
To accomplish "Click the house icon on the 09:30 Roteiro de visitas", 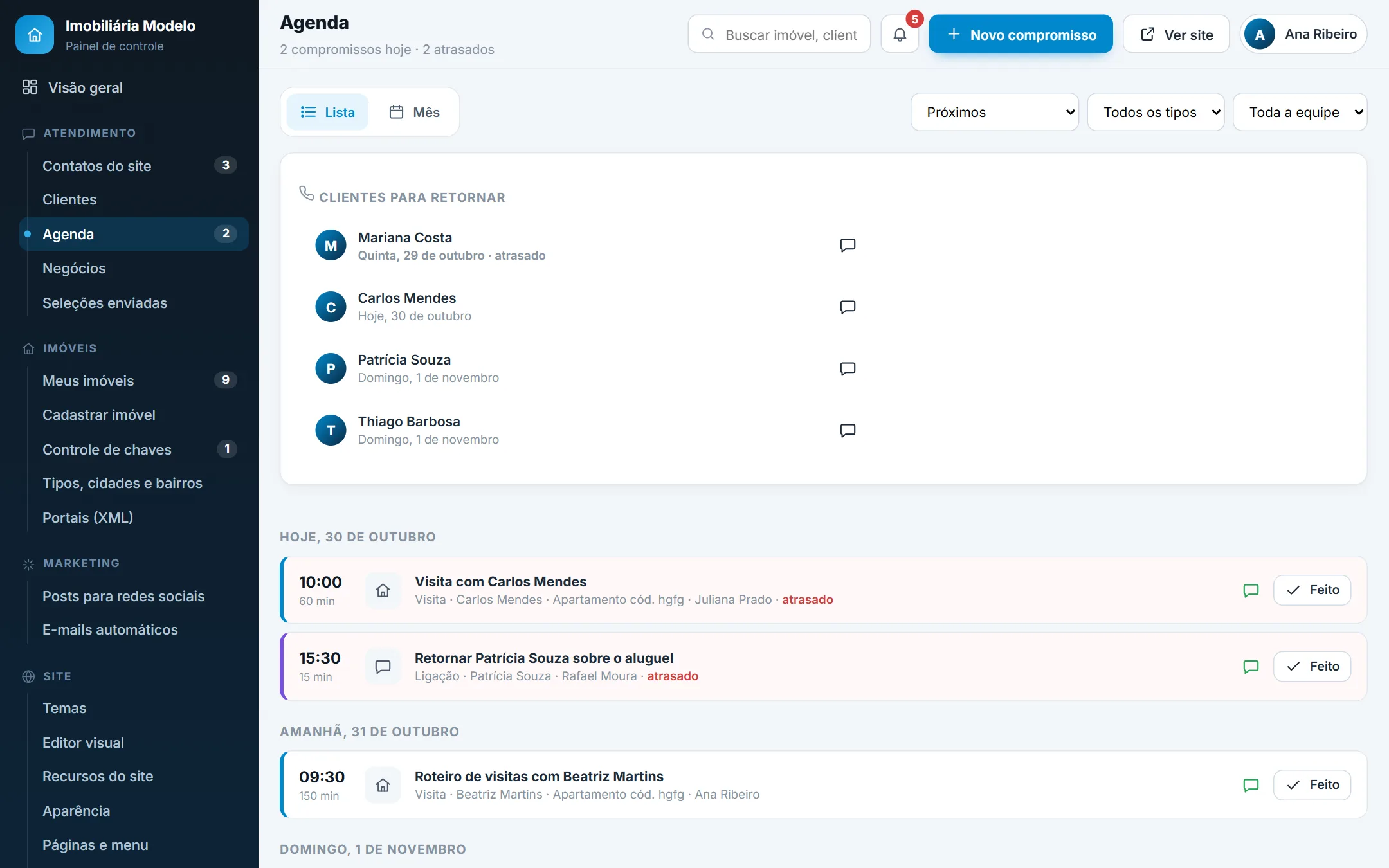I will coord(383,785).
